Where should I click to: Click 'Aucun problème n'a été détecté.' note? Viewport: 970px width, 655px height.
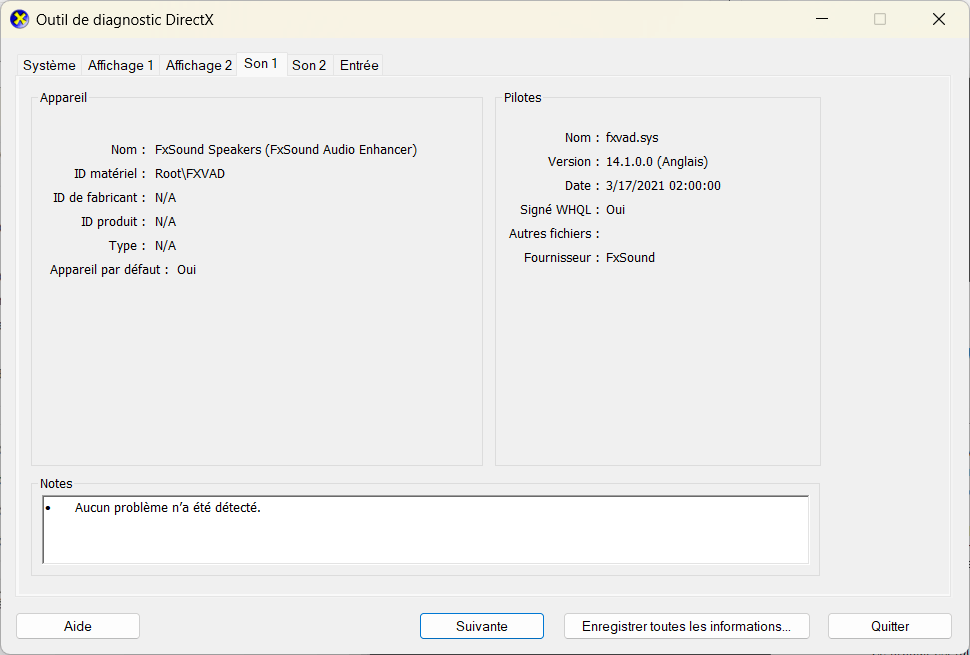pos(168,508)
